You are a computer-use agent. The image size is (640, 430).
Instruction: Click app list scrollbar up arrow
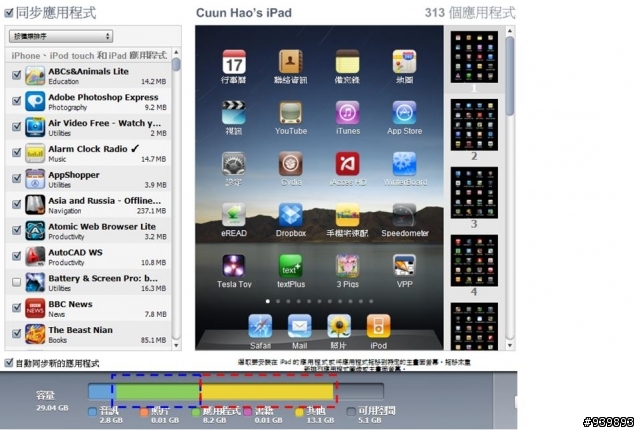pos(176,53)
